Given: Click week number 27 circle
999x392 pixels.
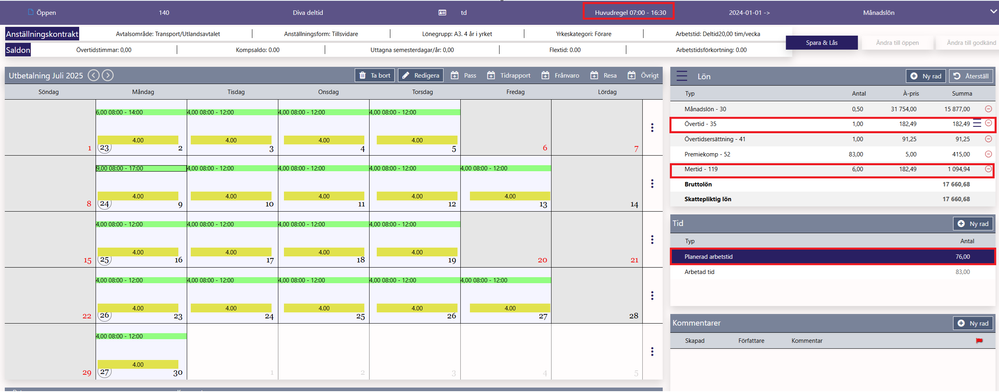Looking at the screenshot, I should pyautogui.click(x=104, y=372).
